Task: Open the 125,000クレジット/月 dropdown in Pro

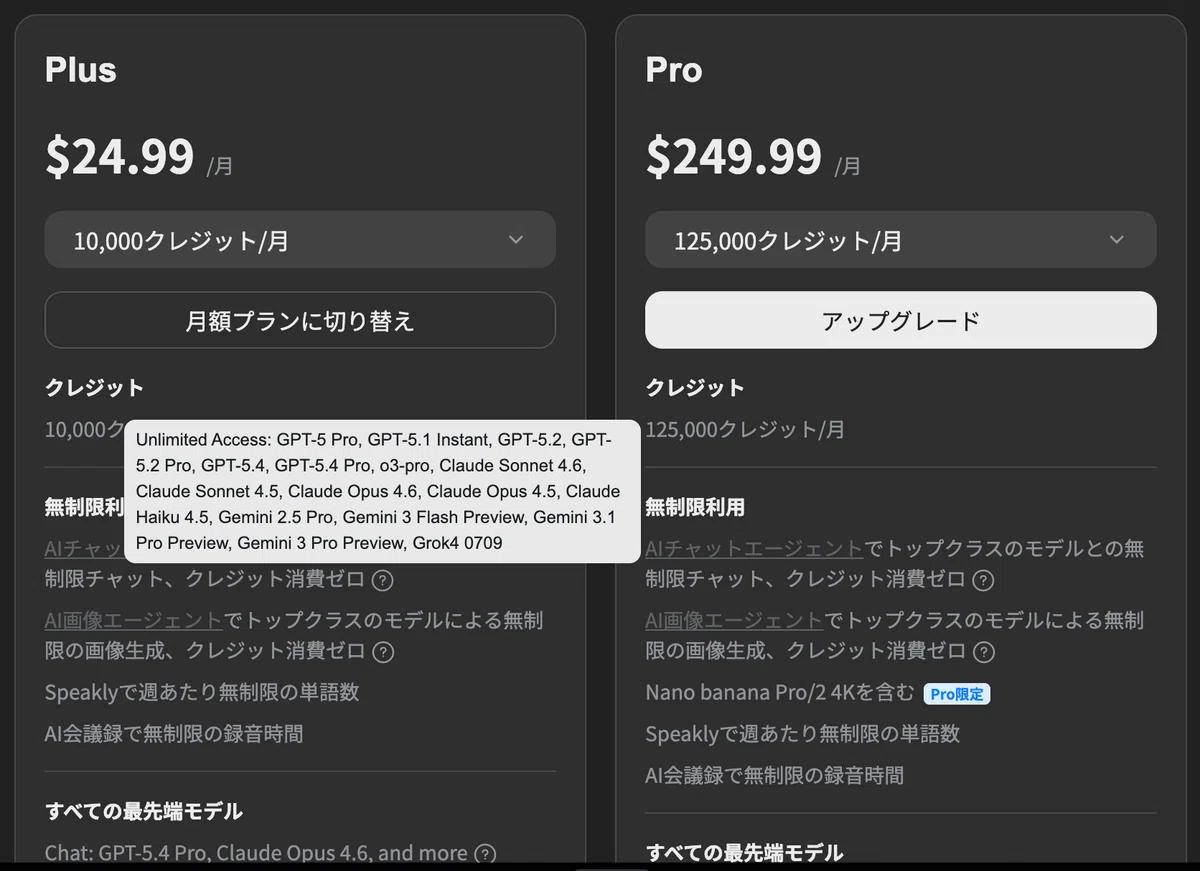Action: 901,239
